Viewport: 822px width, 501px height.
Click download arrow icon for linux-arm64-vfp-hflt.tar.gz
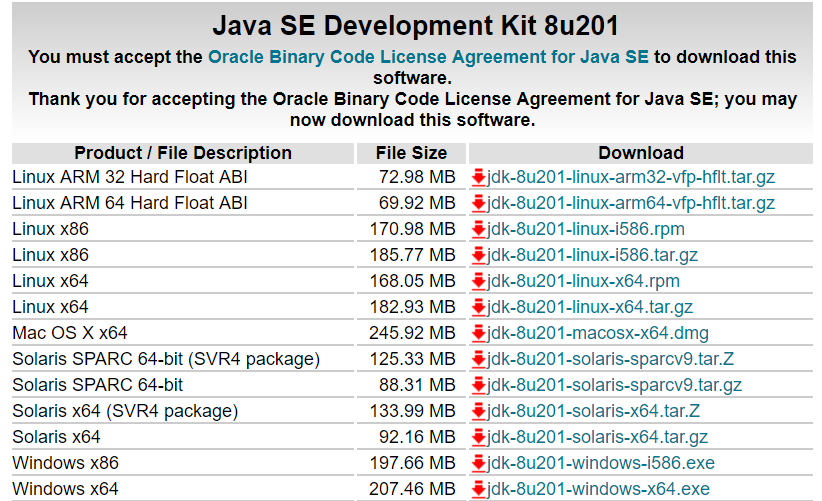pyautogui.click(x=478, y=203)
